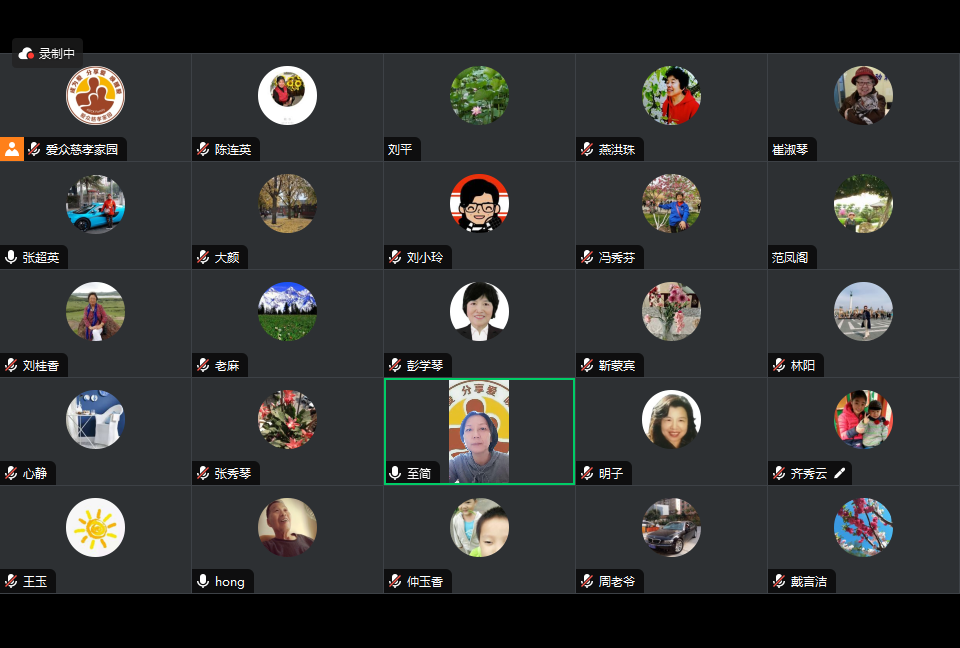Click the pencil icon beside 齐秀云

click(x=840, y=473)
